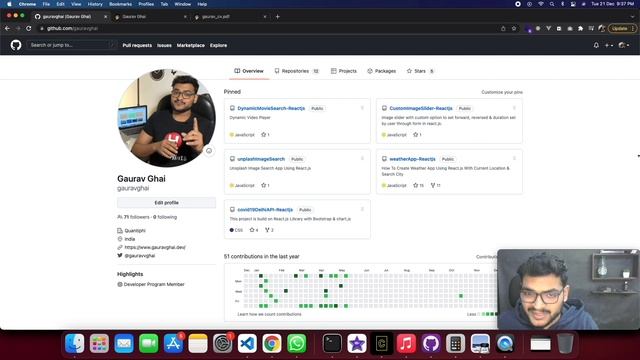
Task: Open the Trash from the dock
Action: coord(565,343)
